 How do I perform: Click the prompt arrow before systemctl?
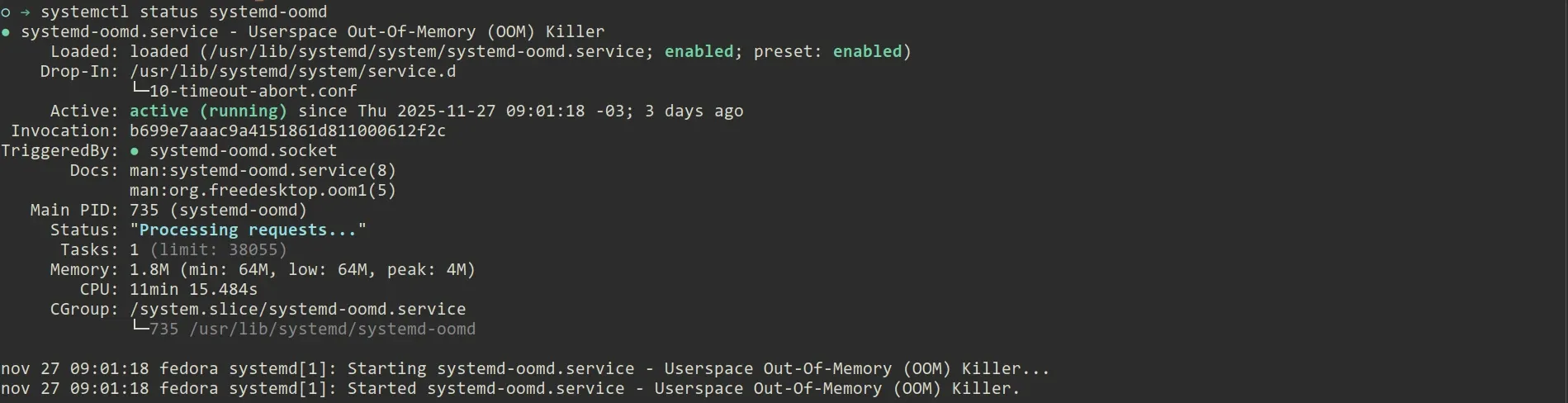pyautogui.click(x=24, y=12)
